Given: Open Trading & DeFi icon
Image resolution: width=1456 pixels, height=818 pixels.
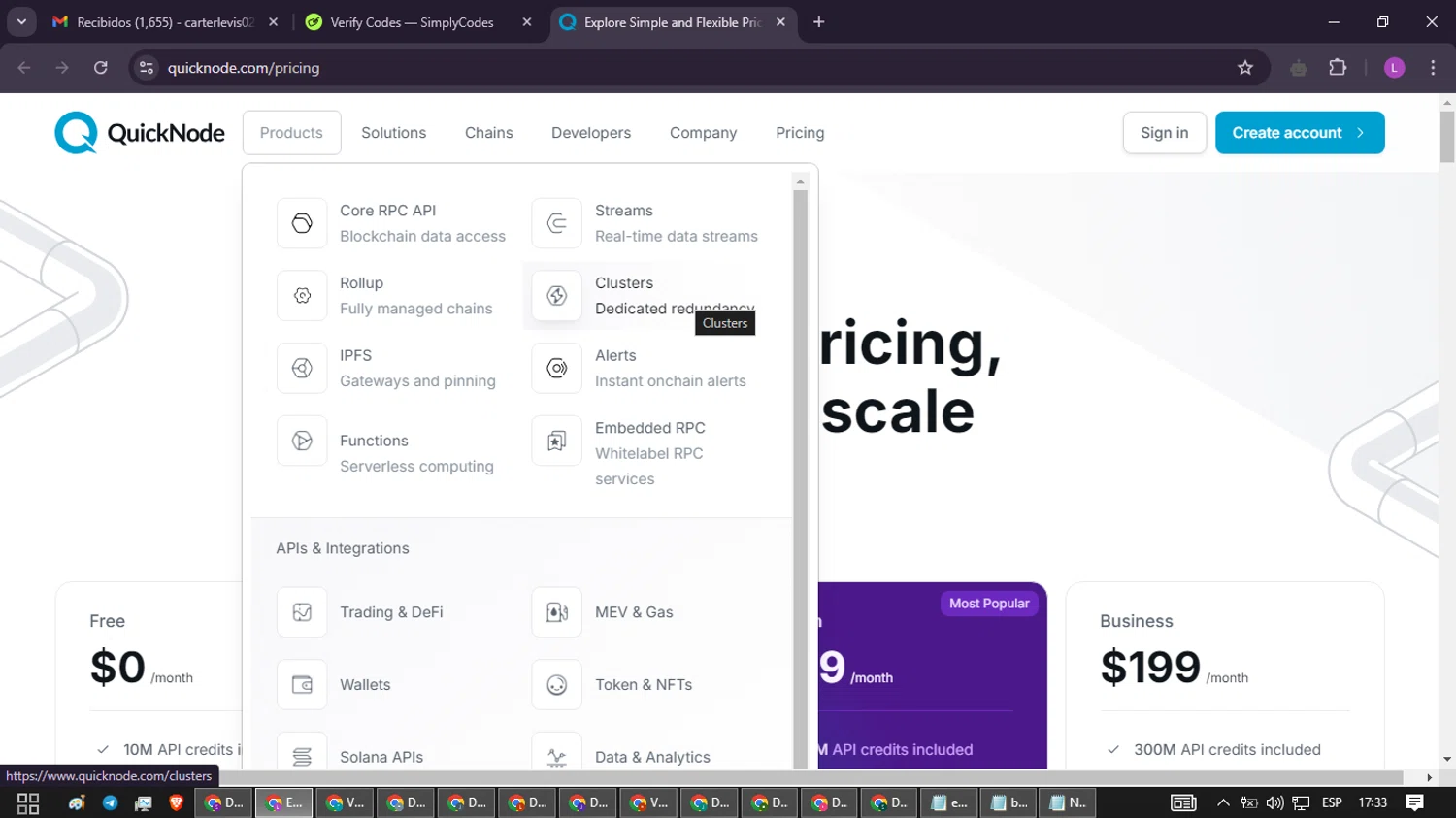Looking at the screenshot, I should (302, 612).
